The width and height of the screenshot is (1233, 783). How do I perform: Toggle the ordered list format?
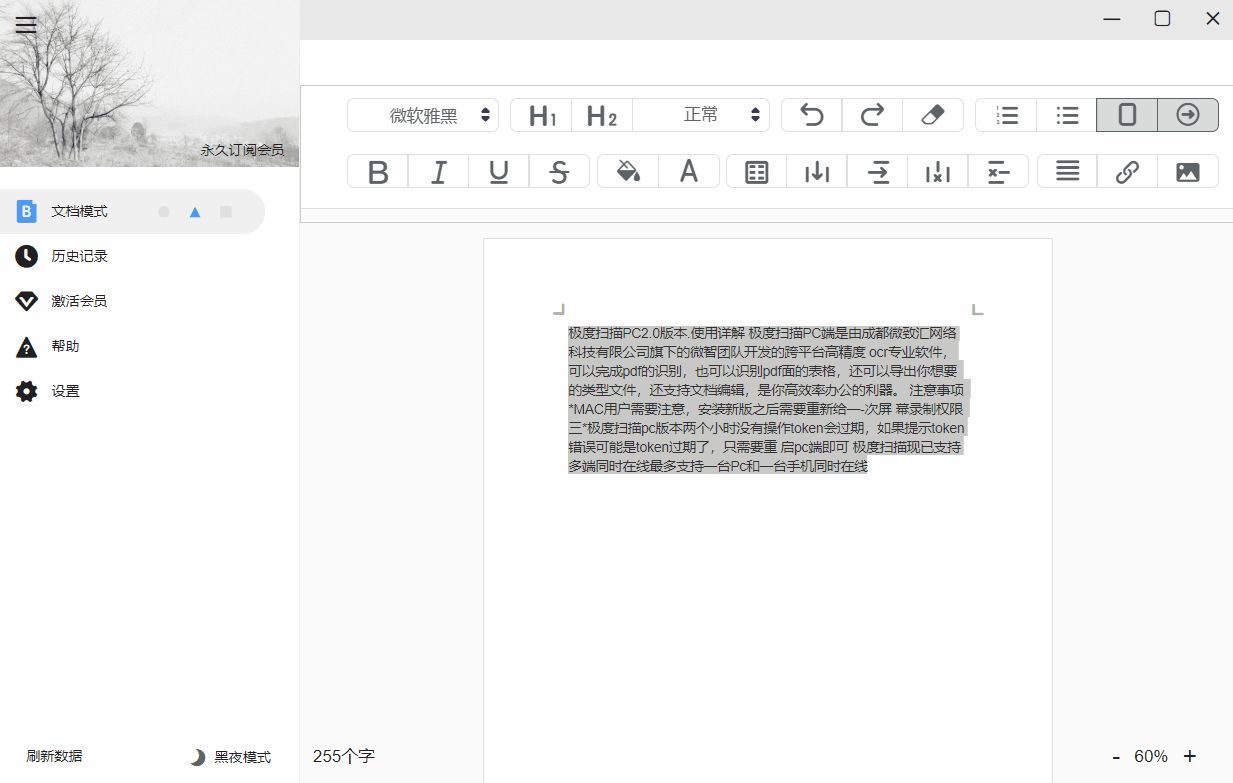pyautogui.click(x=1005, y=115)
